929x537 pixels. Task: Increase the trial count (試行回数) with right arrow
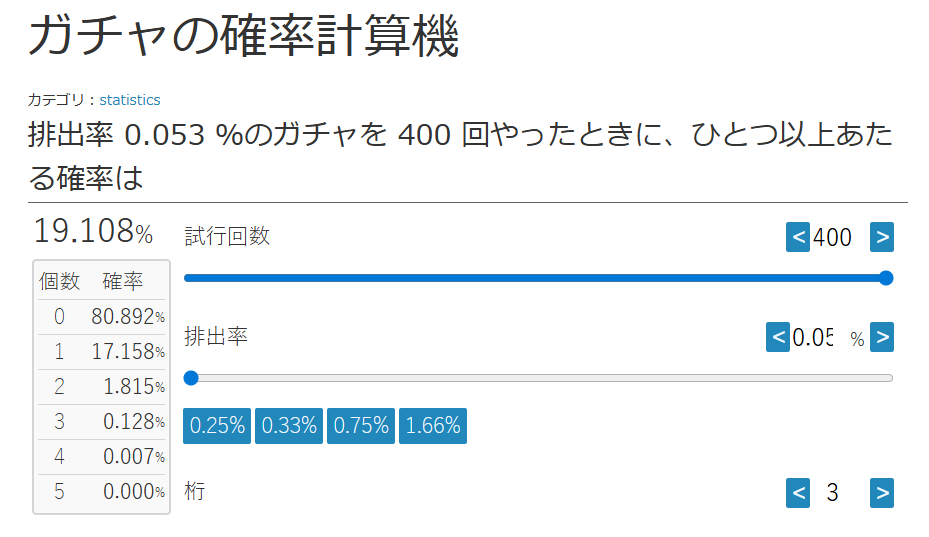coord(881,237)
